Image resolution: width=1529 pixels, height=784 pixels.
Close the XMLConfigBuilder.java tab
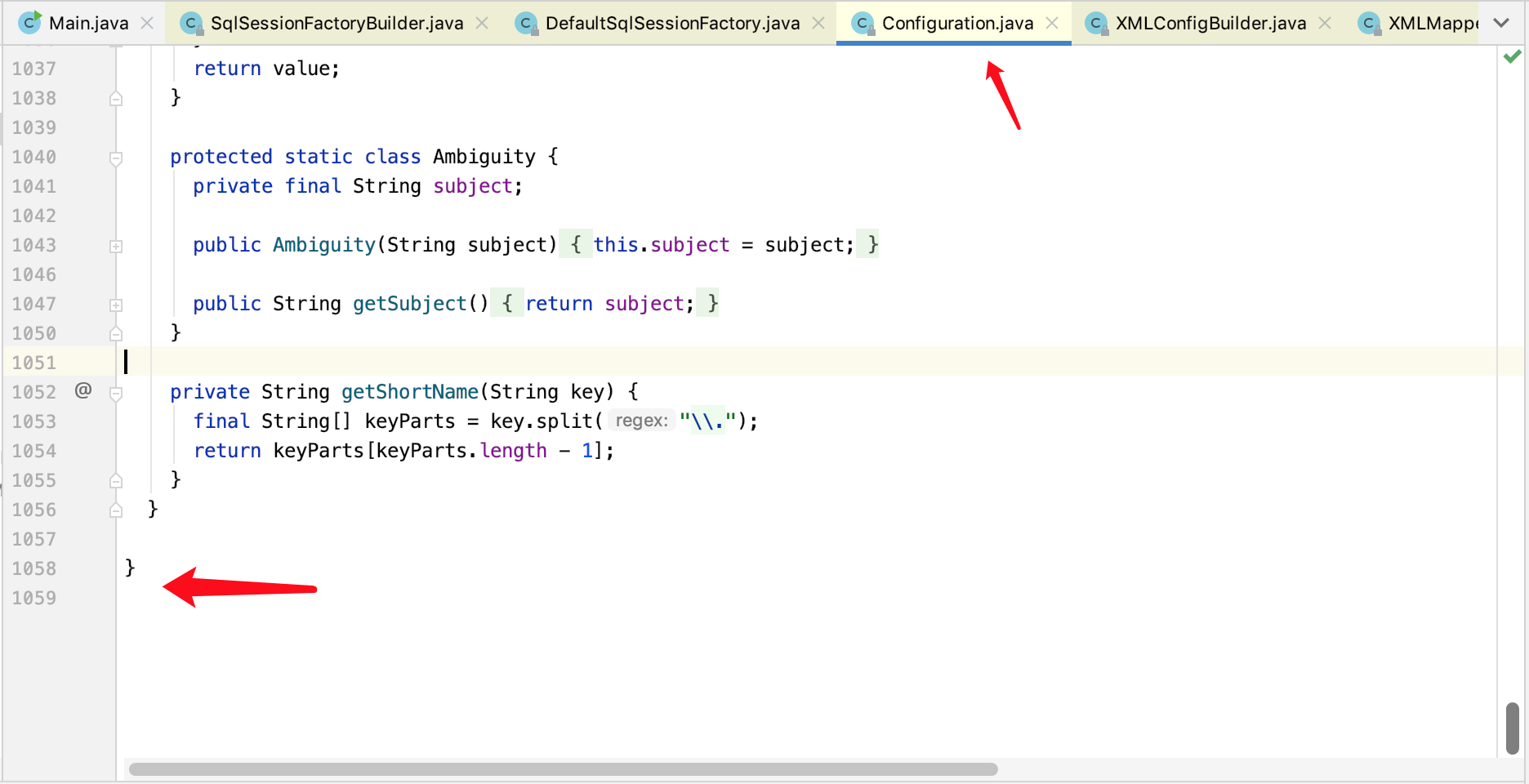[1325, 23]
